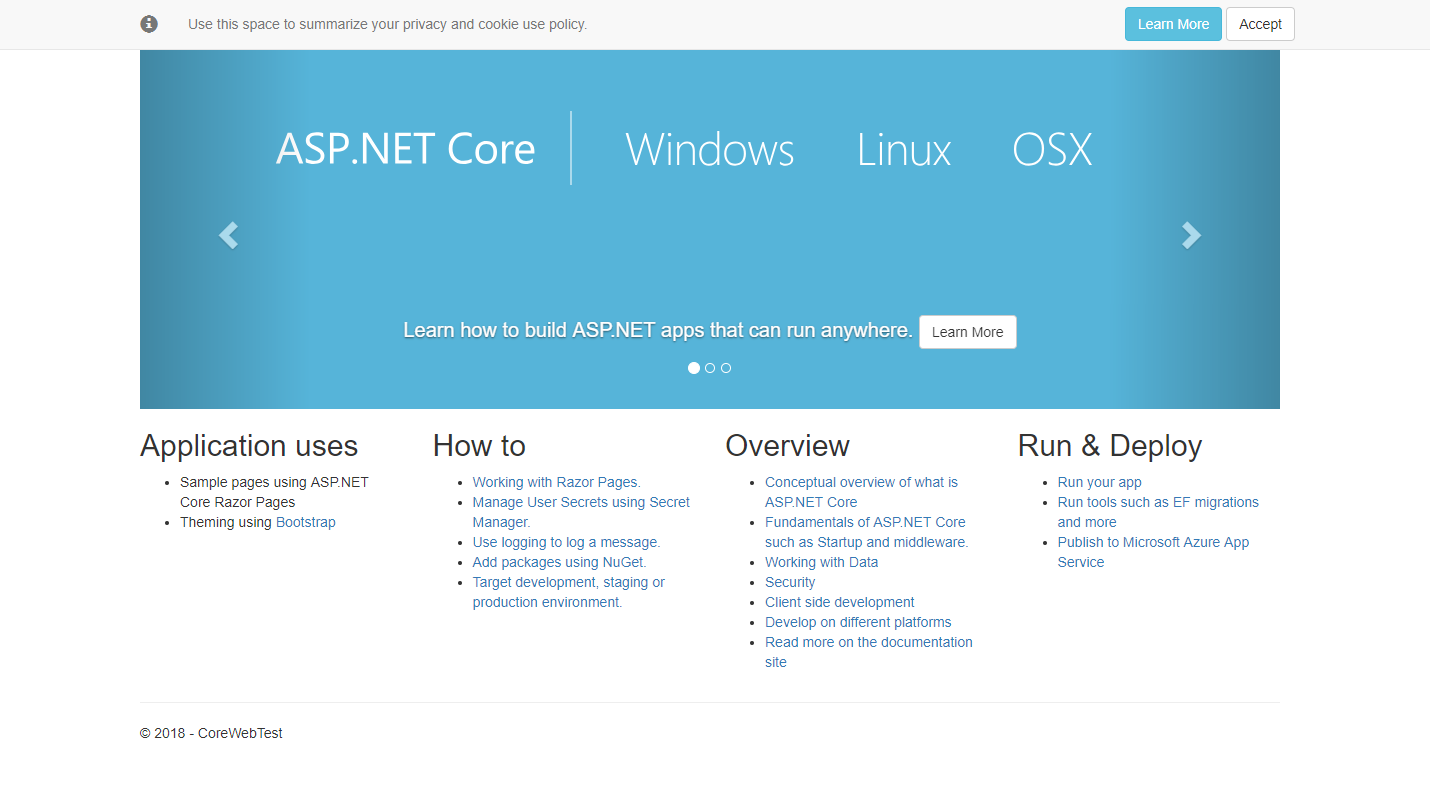Viewport: 1430px width, 787px height.
Task: Open Develop on different platforms link
Action: click(858, 622)
